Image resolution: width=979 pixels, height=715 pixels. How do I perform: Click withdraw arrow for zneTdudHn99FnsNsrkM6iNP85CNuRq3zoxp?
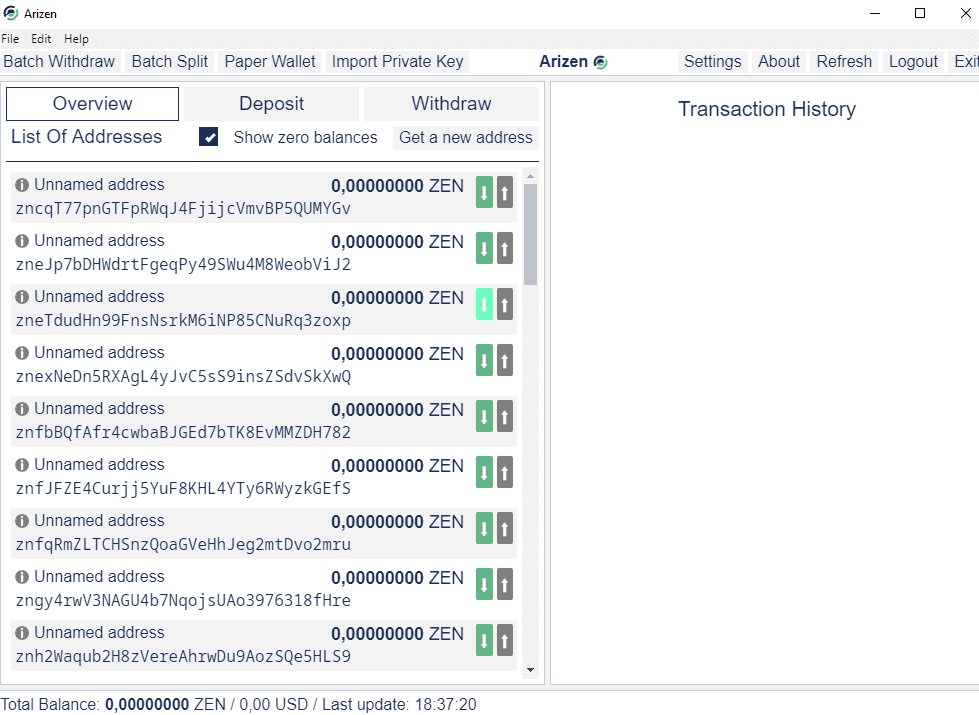pos(504,304)
